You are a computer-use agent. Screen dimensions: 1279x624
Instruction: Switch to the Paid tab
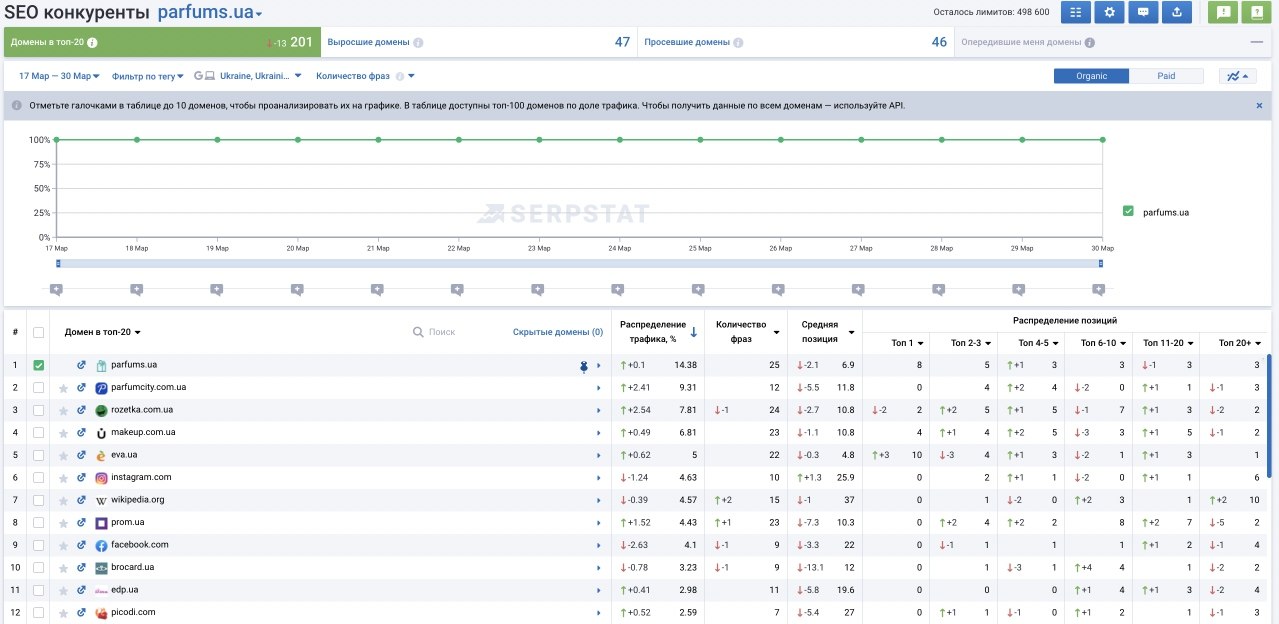click(1166, 76)
